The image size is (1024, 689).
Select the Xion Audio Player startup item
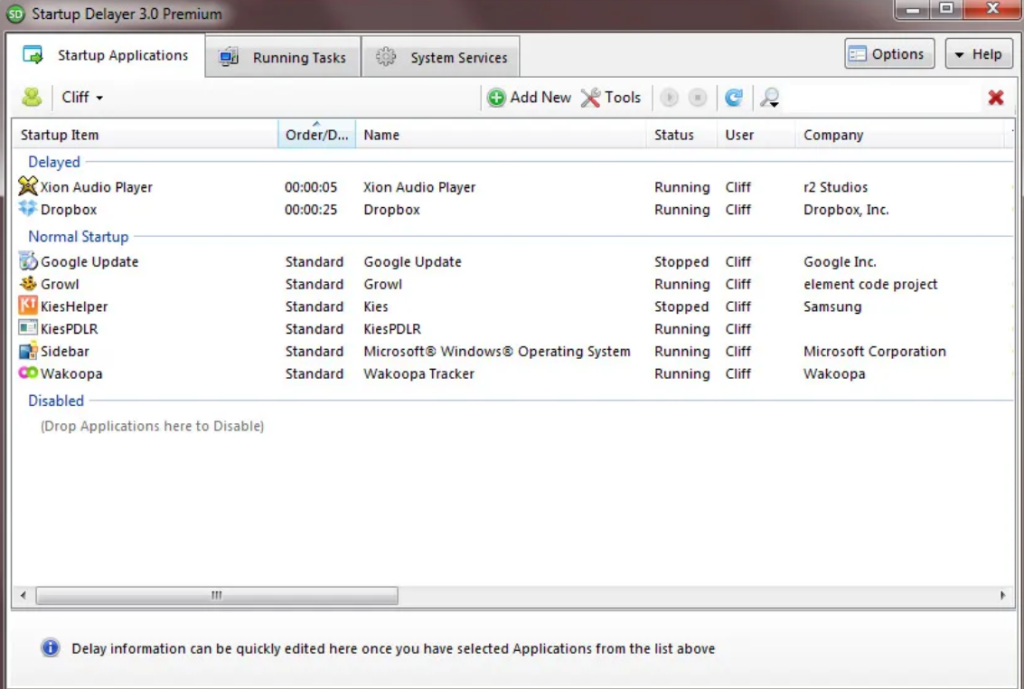tap(97, 187)
